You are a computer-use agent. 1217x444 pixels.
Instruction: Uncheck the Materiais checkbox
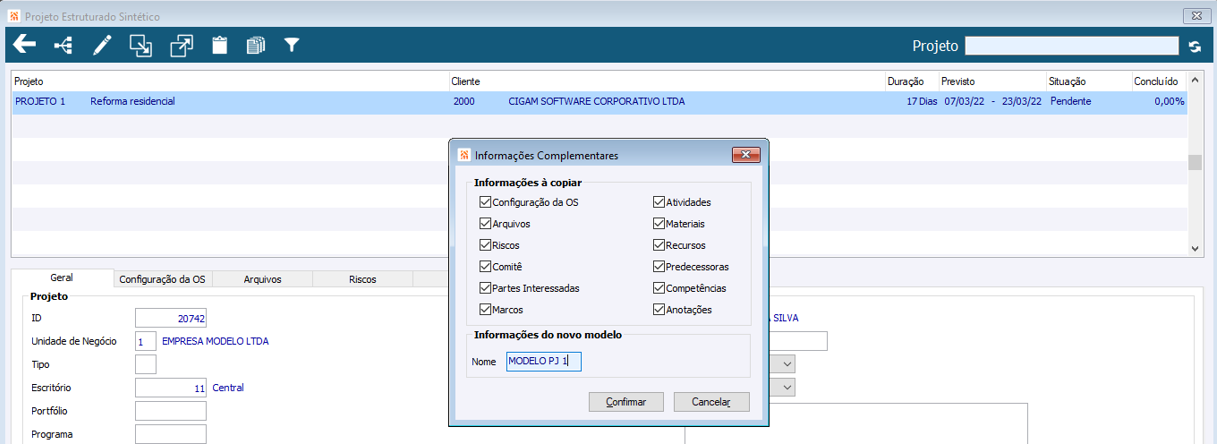tap(659, 223)
